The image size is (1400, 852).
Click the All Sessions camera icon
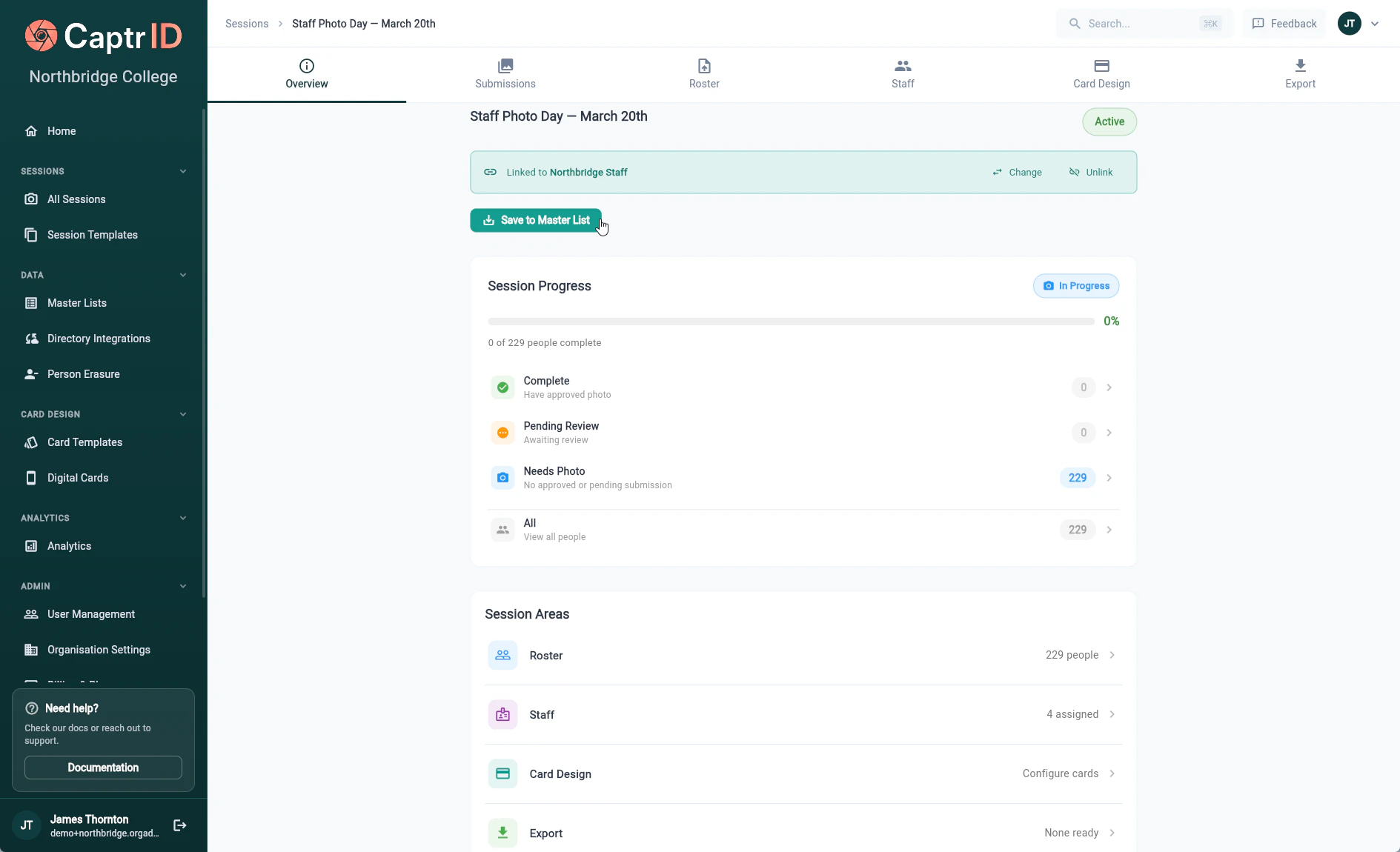(31, 199)
